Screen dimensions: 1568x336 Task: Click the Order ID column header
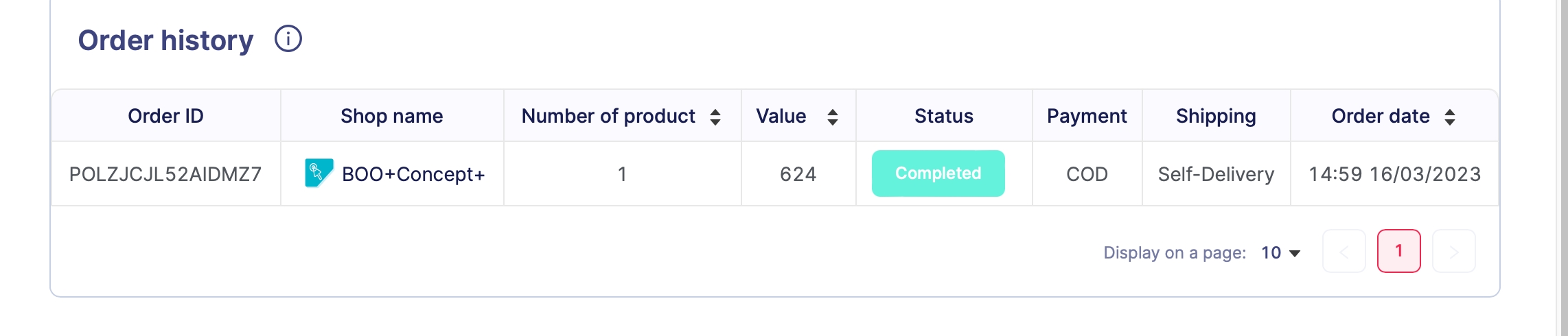click(x=165, y=116)
